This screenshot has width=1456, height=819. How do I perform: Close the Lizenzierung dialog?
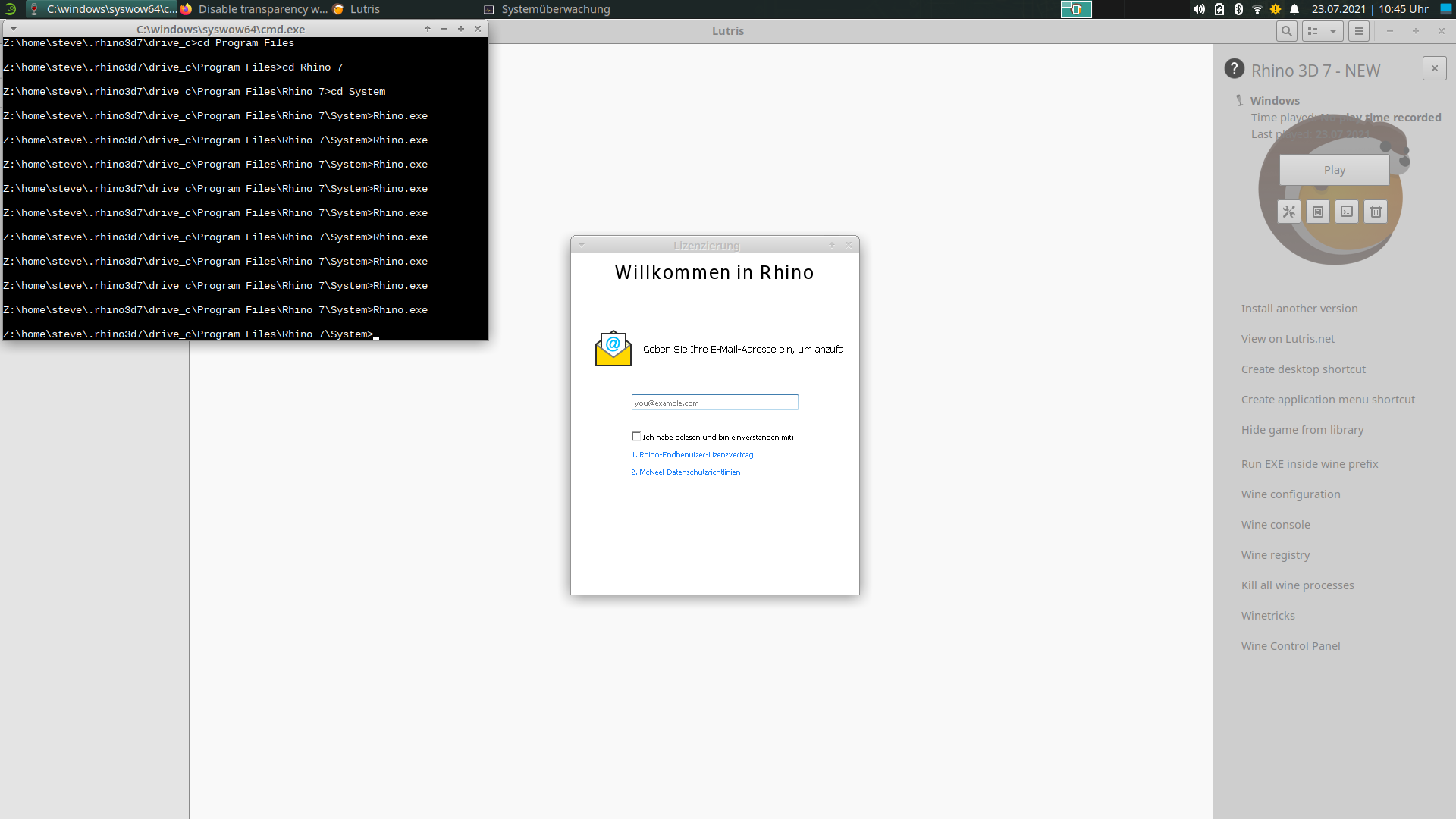849,245
